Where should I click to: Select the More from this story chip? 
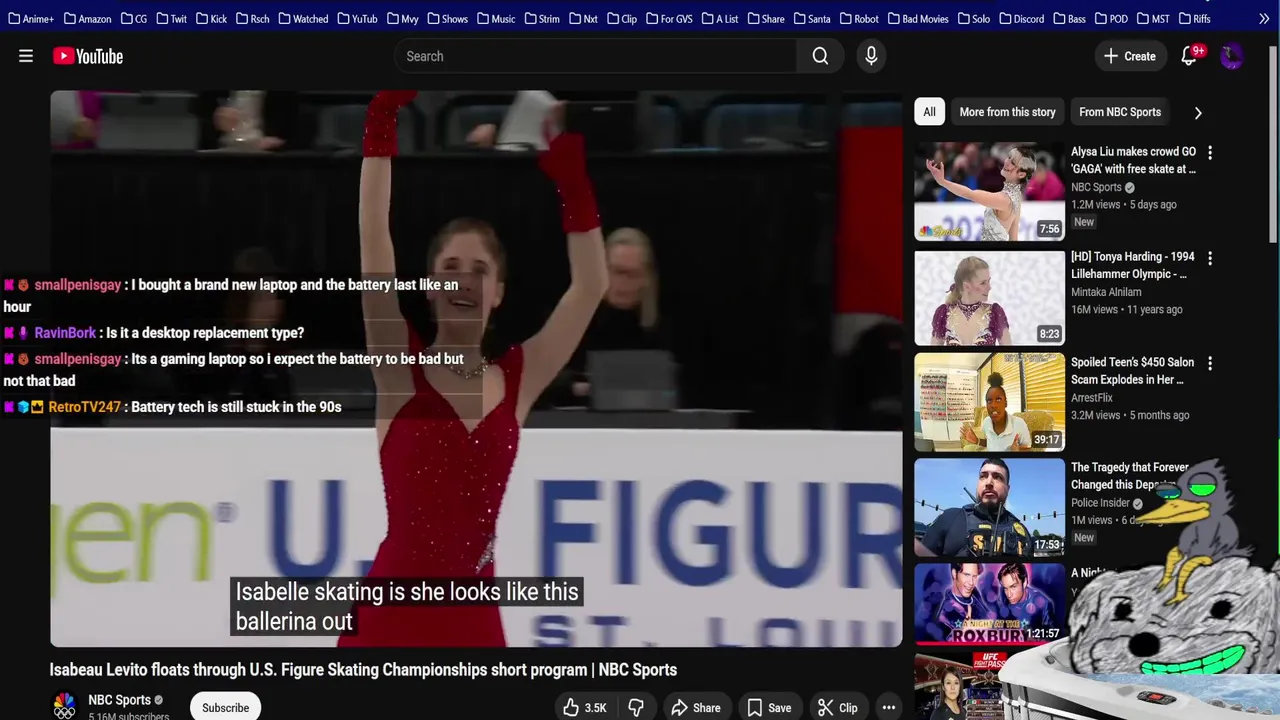click(x=1007, y=112)
